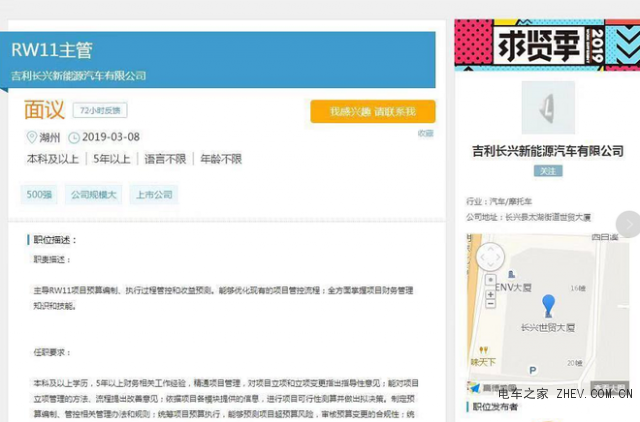Click the 面议 salary text
Viewport: 640px width, 422px height.
point(44,109)
